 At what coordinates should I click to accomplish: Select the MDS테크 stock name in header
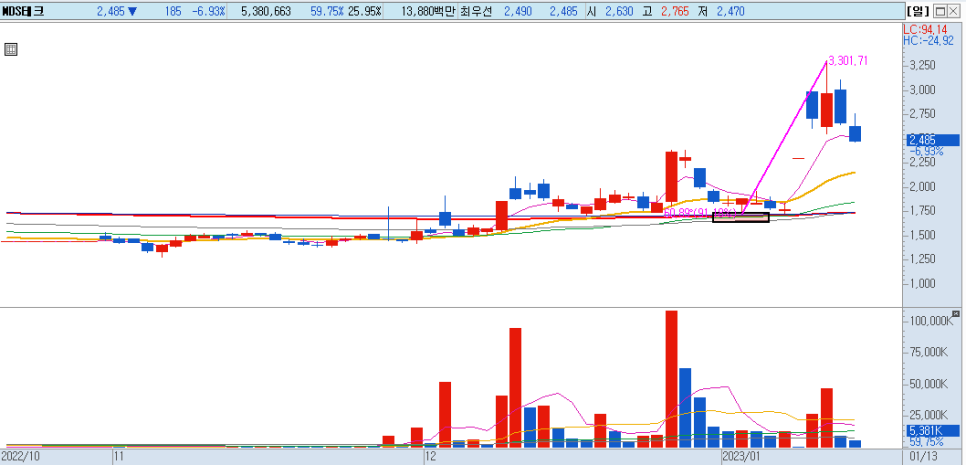23,11
